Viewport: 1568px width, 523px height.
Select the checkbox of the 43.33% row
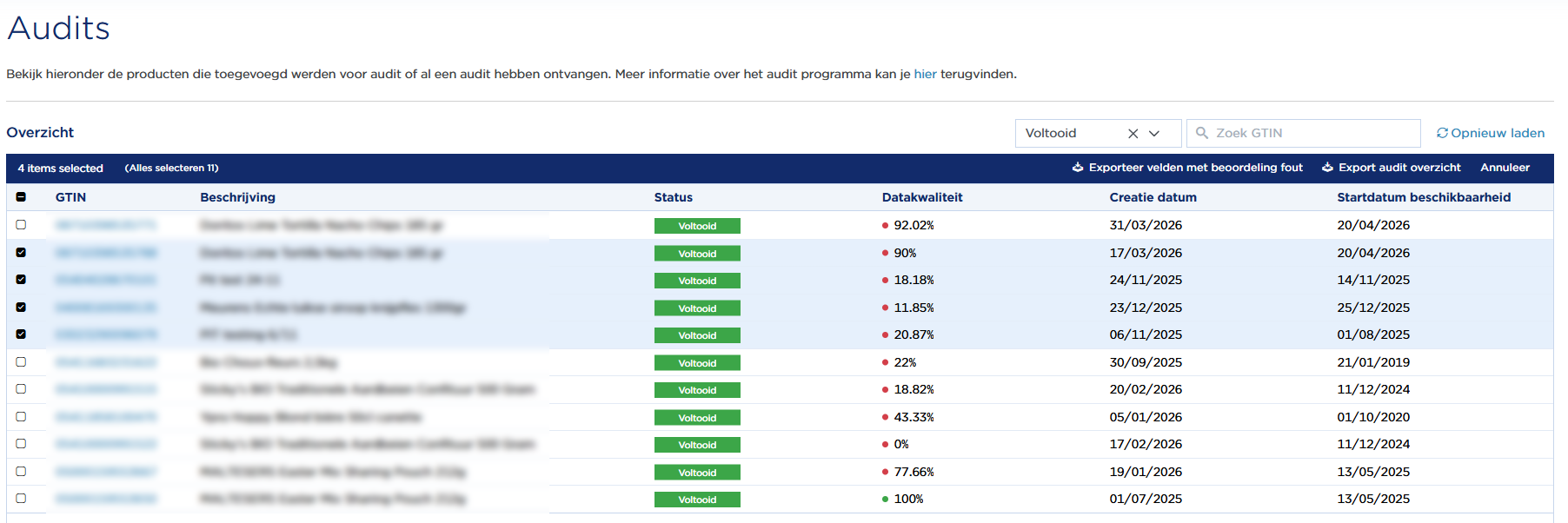[21, 417]
